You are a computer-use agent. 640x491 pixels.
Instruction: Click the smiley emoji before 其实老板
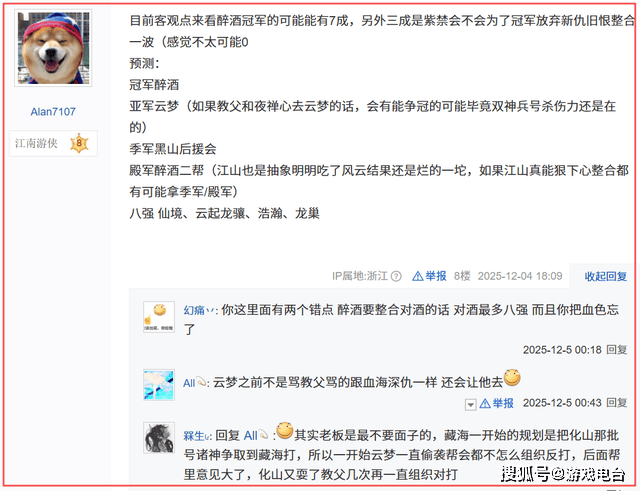coord(285,431)
